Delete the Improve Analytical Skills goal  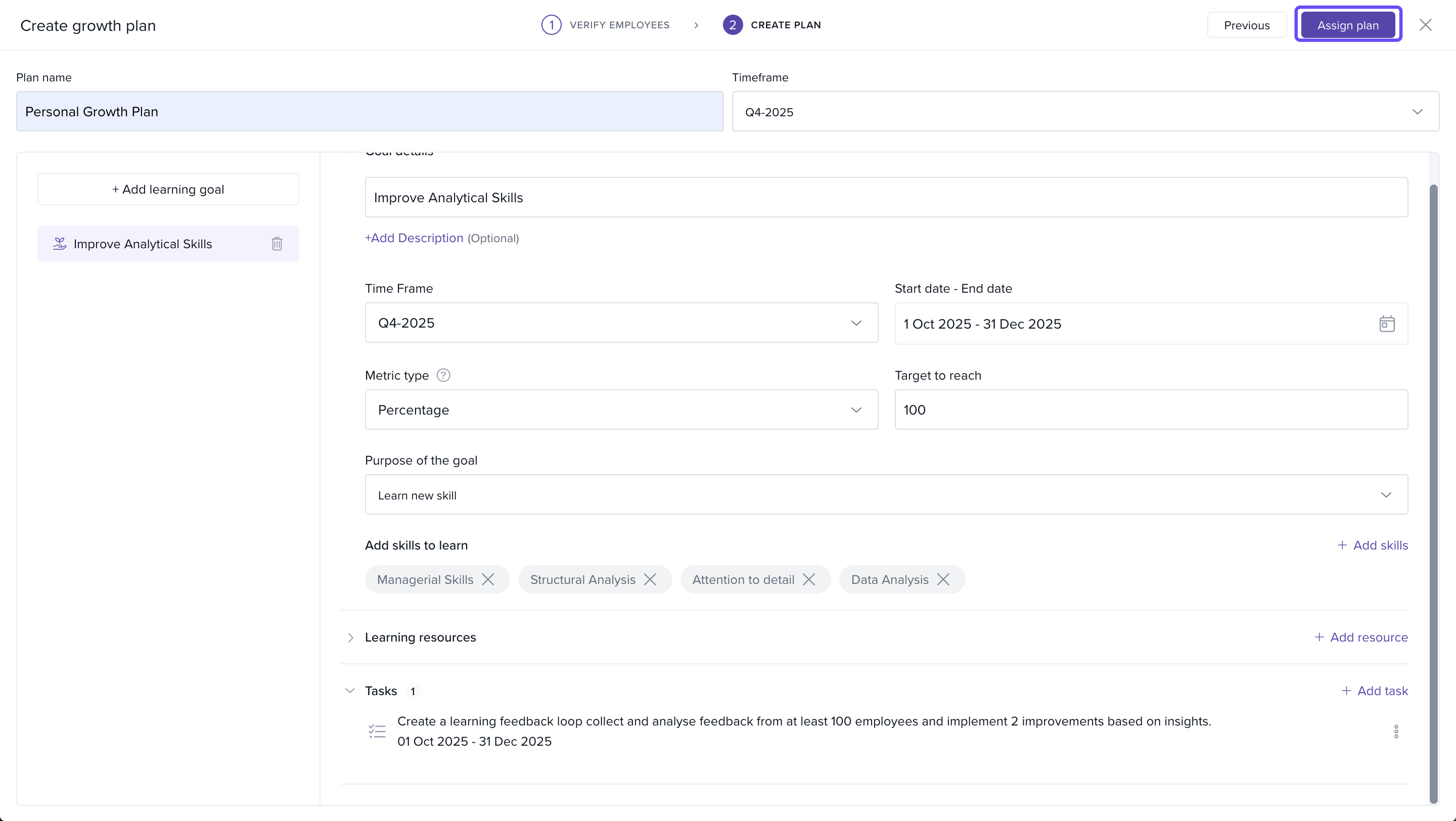(x=277, y=244)
